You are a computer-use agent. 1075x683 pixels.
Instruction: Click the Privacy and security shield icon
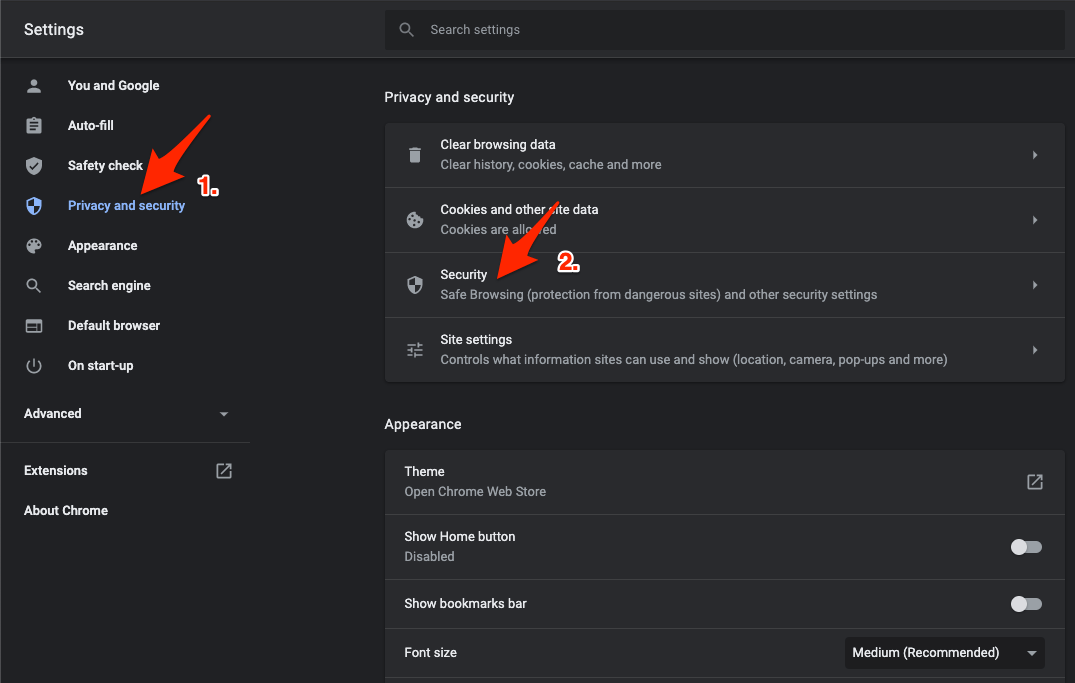34,205
